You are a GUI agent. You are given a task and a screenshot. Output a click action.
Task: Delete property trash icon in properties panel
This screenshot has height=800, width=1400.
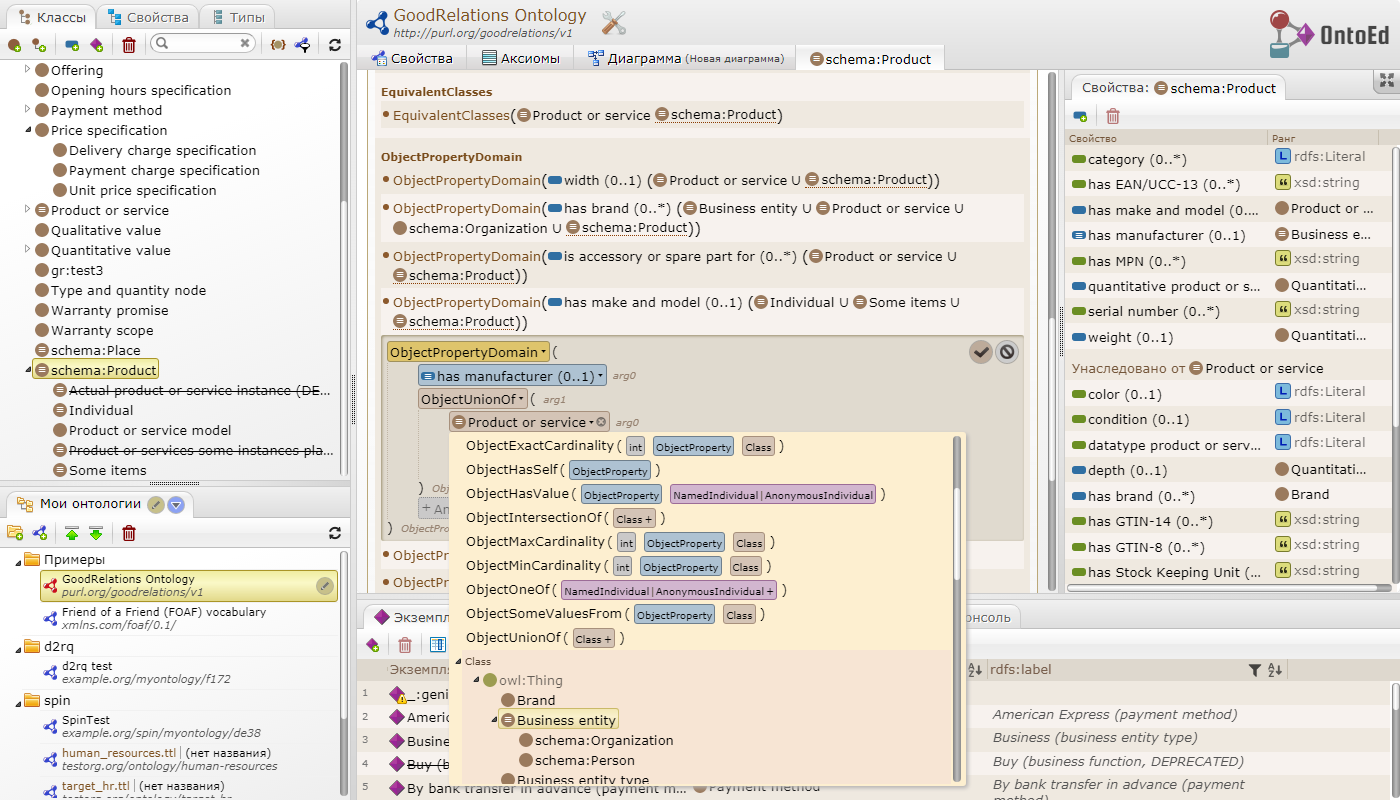click(x=1113, y=116)
